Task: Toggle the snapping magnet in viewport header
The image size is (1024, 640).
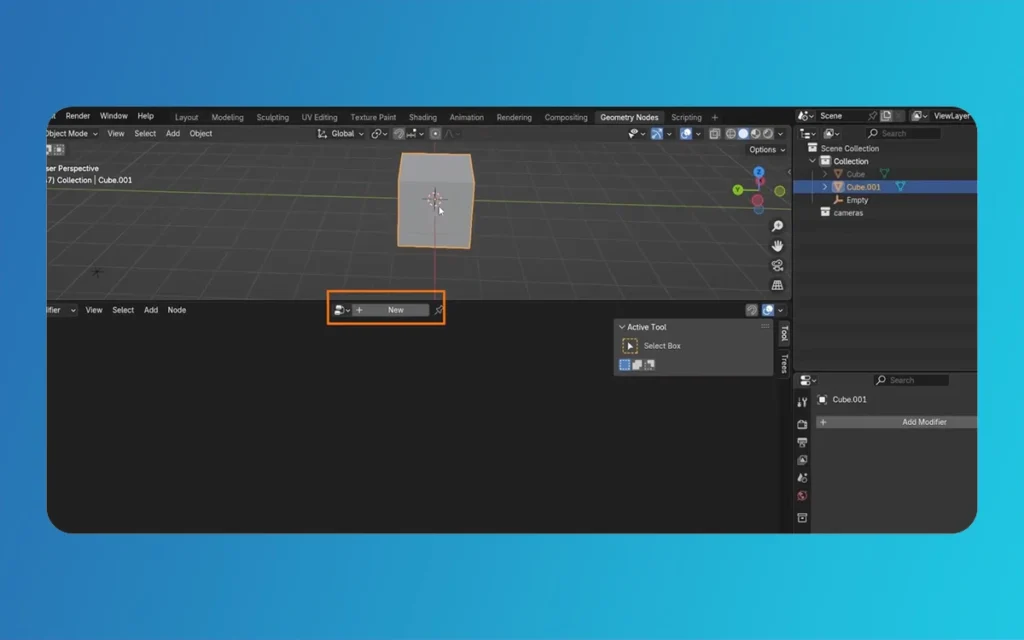Action: pyautogui.click(x=398, y=134)
